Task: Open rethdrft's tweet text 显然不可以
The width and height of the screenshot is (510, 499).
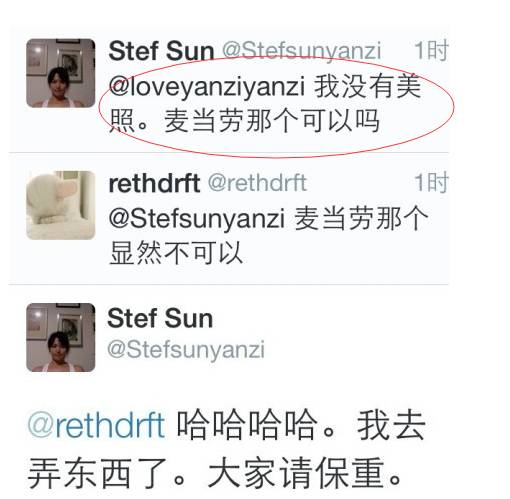Action: click(x=176, y=253)
